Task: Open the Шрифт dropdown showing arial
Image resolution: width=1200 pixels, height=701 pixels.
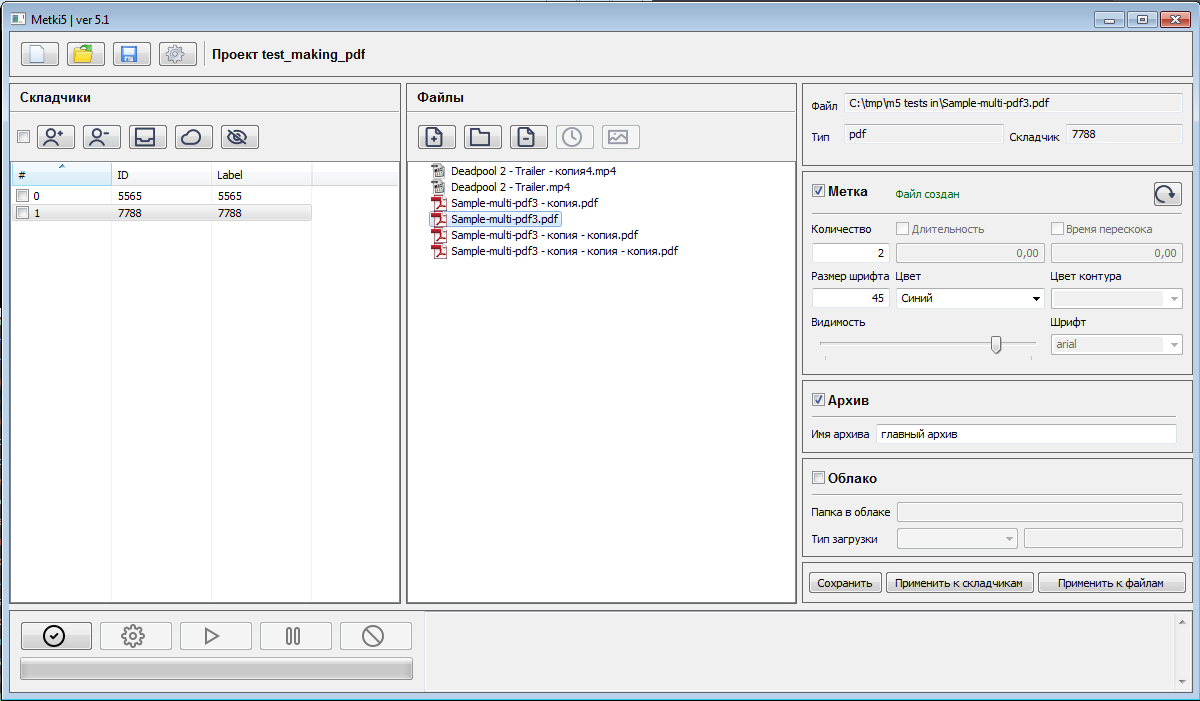Action: click(1116, 344)
